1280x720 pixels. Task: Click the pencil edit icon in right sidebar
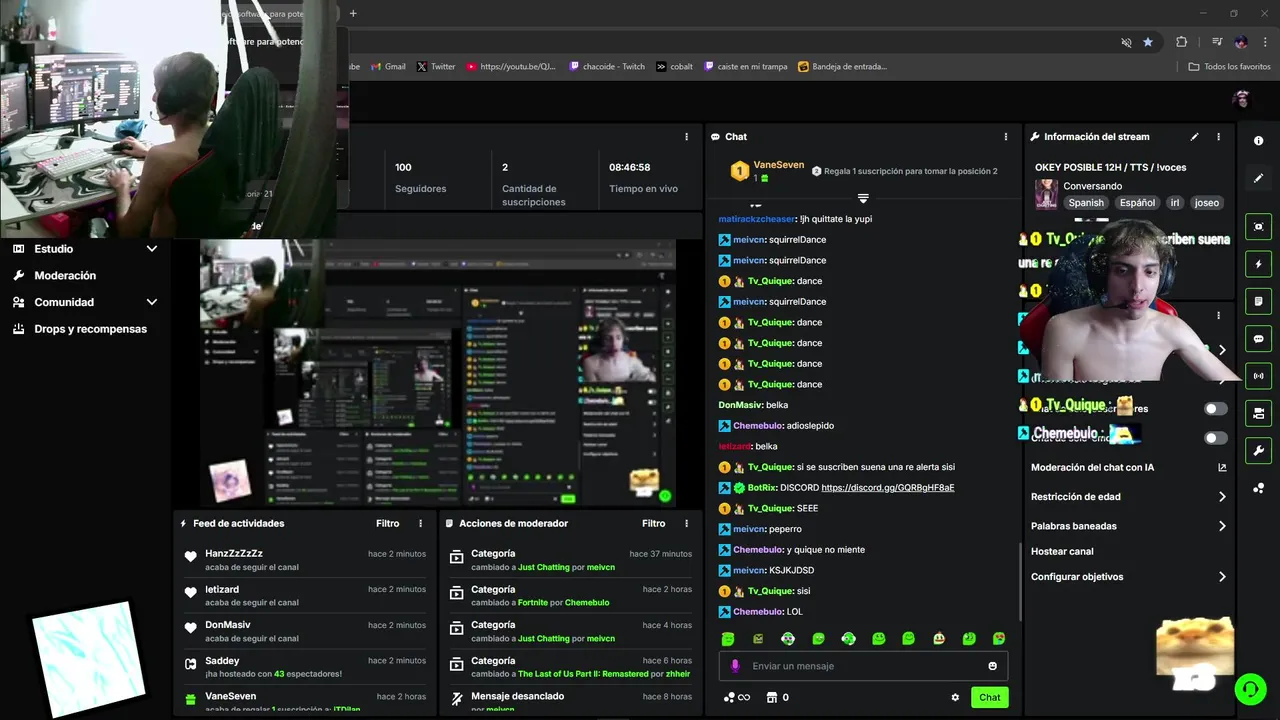[x=1258, y=178]
